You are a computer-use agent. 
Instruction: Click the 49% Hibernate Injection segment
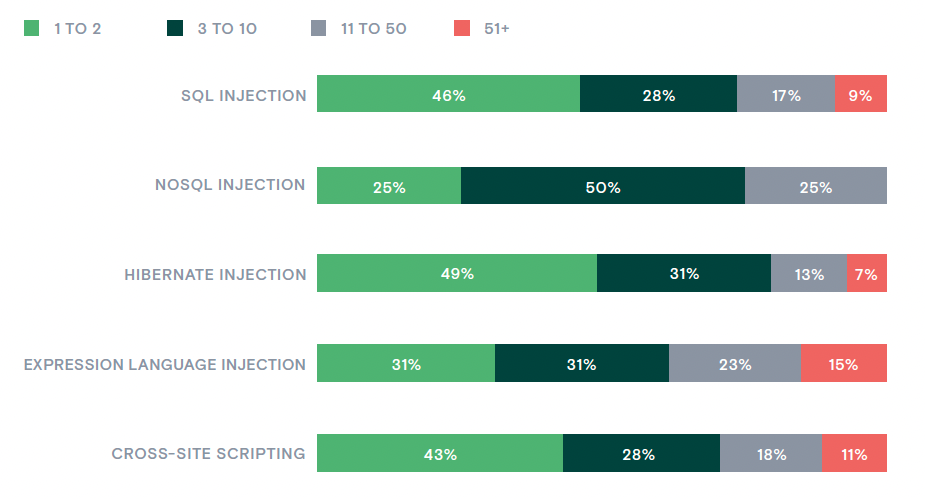(457, 274)
